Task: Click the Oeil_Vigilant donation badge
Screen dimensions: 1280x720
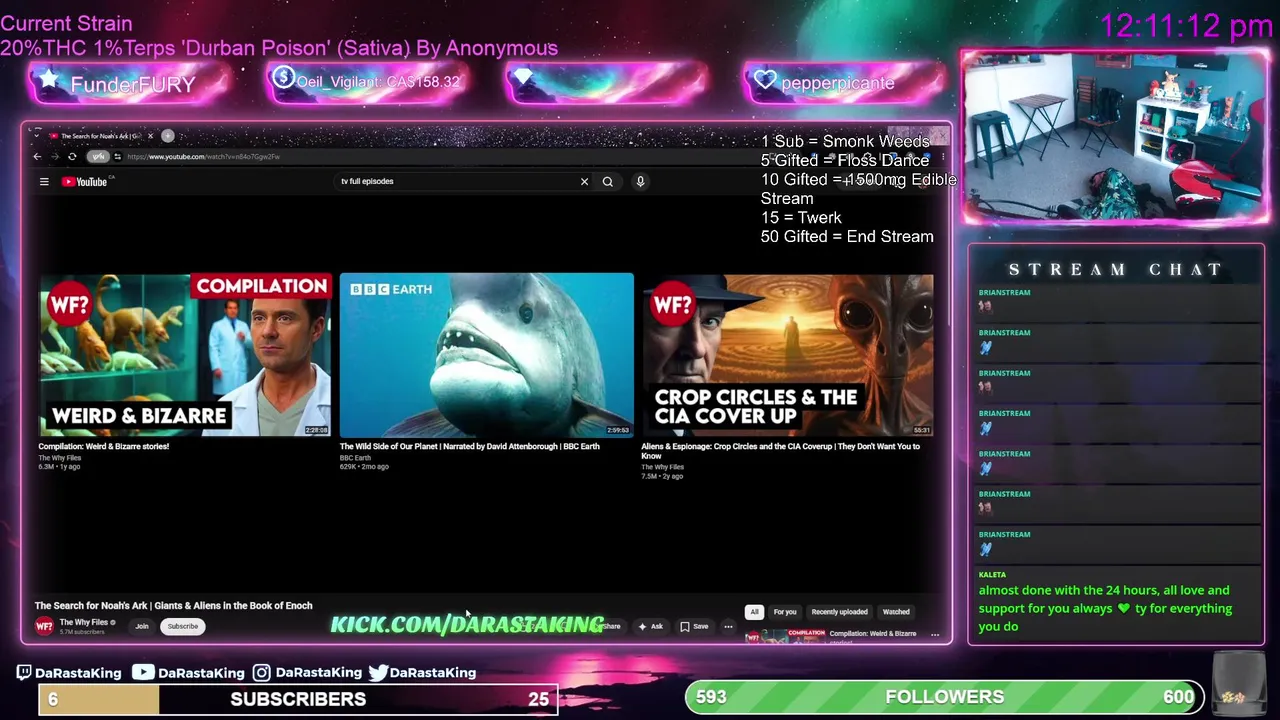Action: click(368, 82)
